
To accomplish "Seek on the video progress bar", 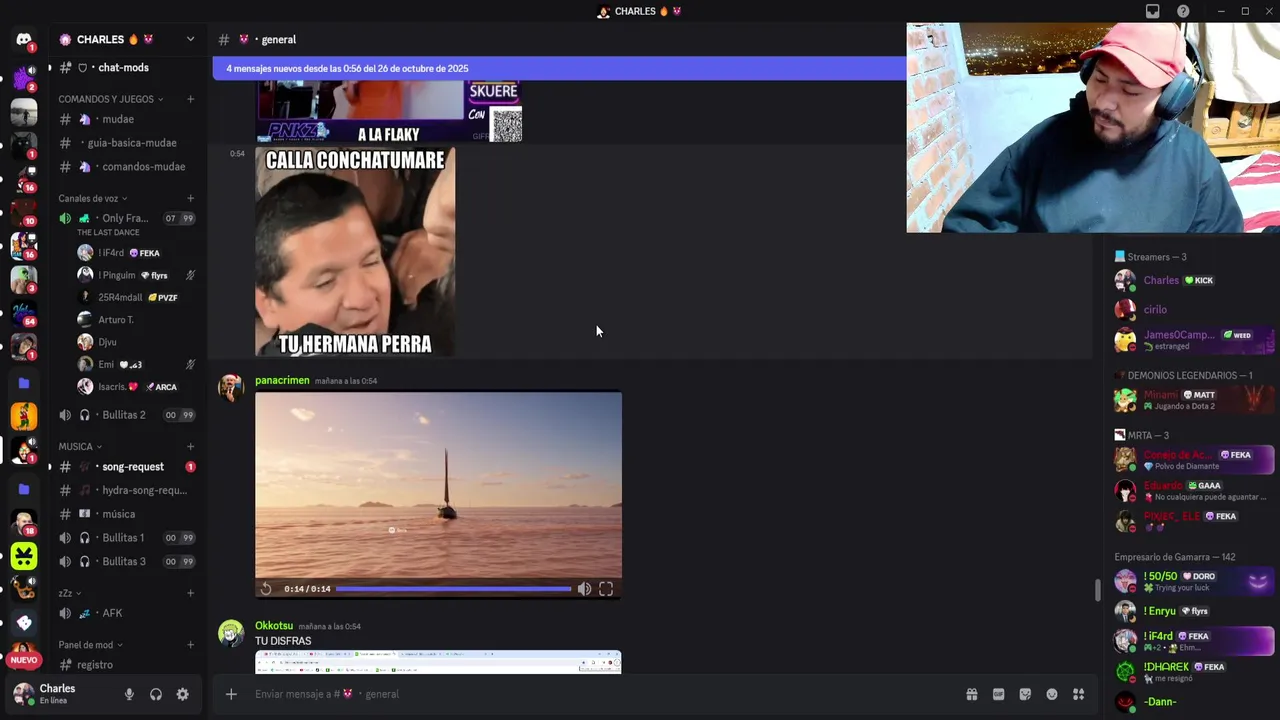I will [x=453, y=589].
